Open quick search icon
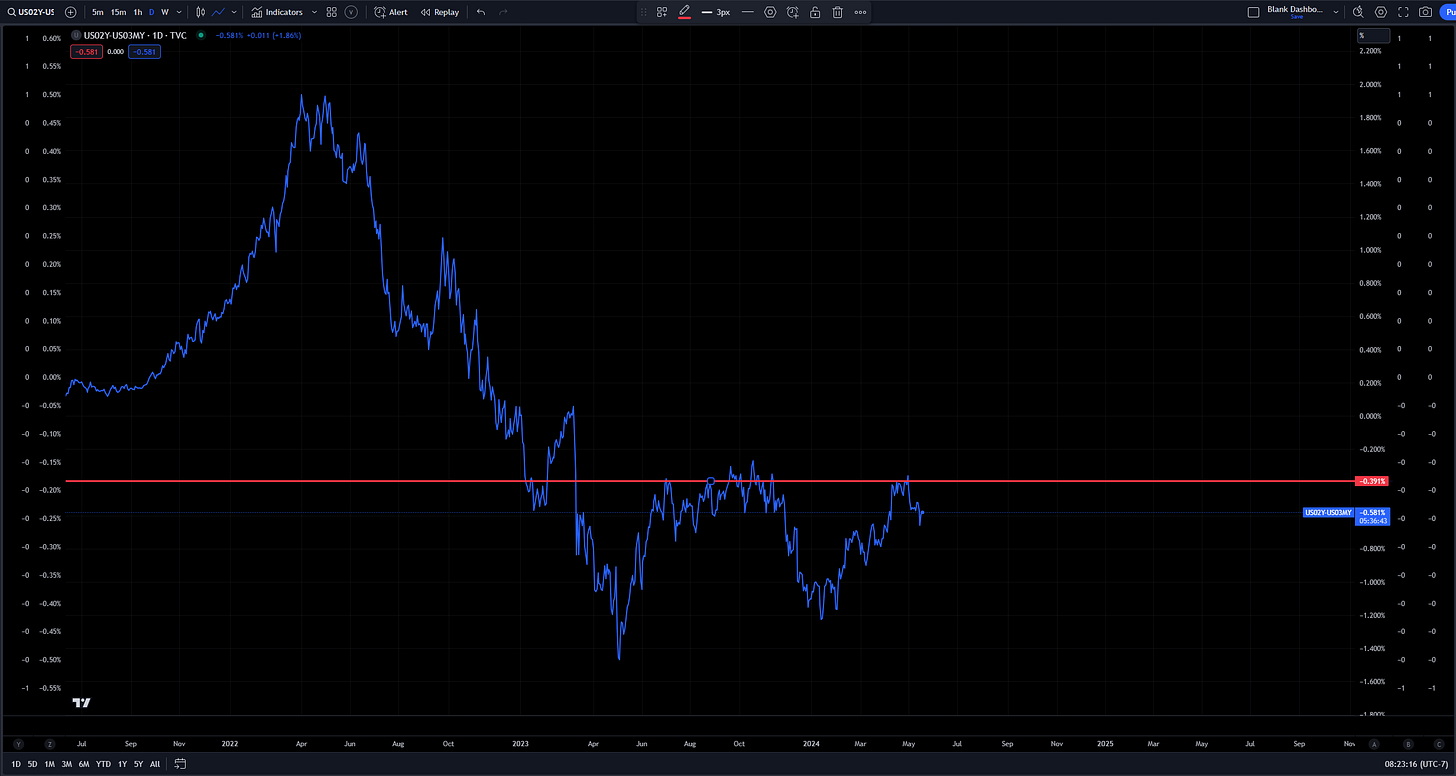This screenshot has height=776, width=1456. (1358, 12)
